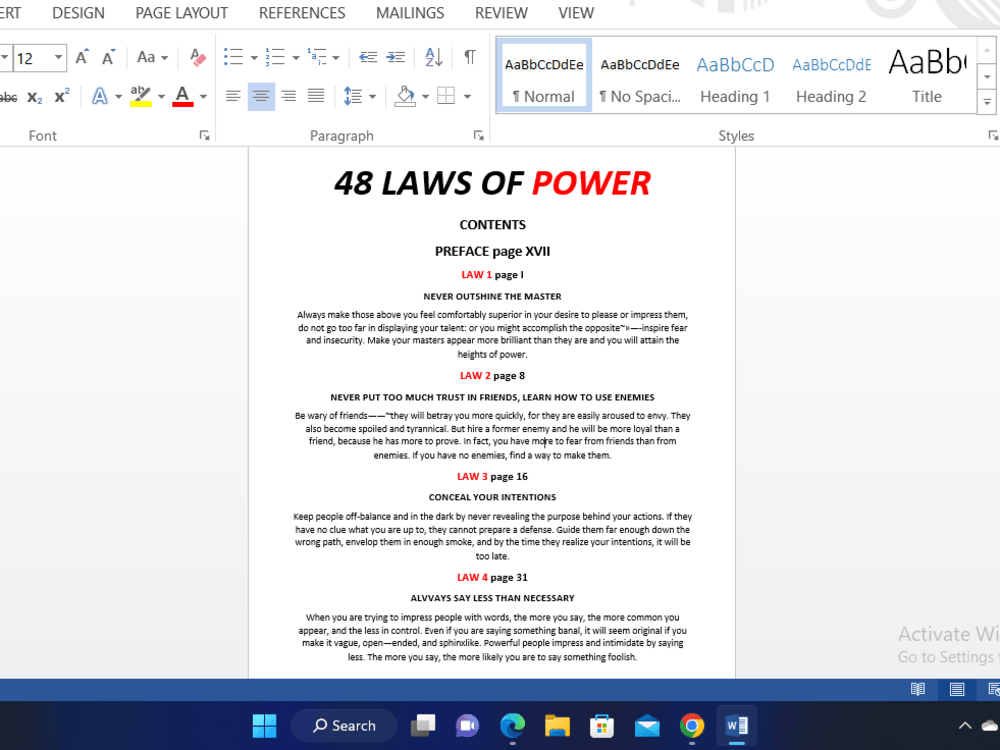This screenshot has width=1000, height=750.
Task: Apply borders to selection
Action: click(x=446, y=96)
